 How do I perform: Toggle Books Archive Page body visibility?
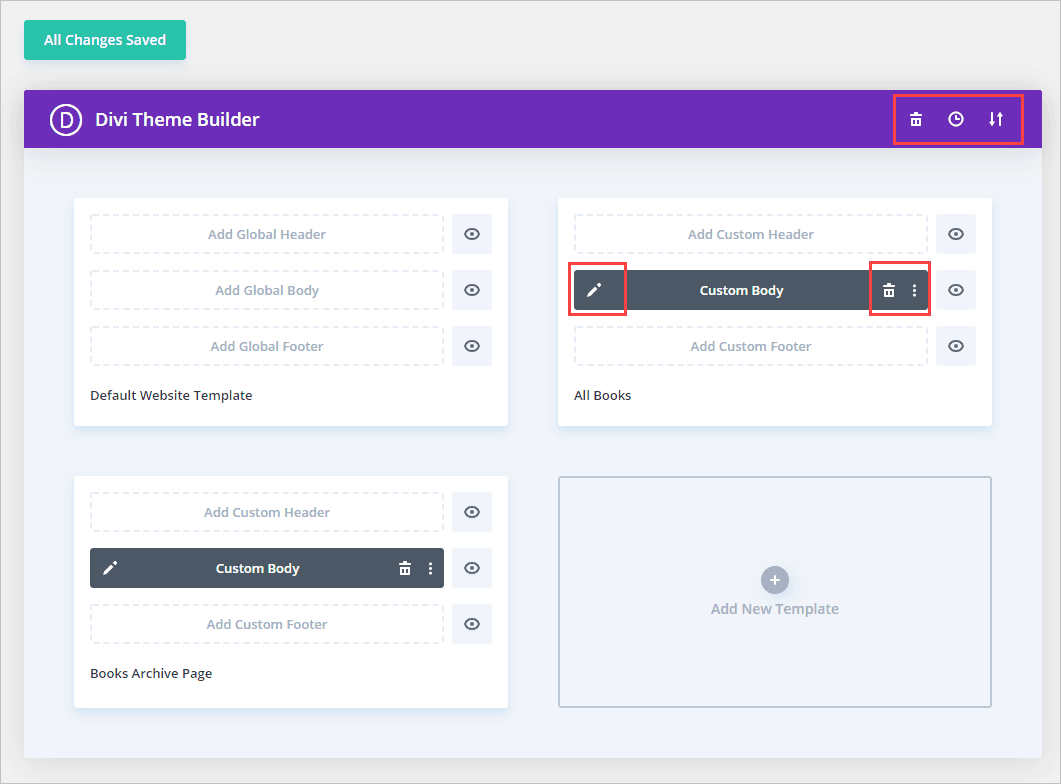[x=472, y=568]
